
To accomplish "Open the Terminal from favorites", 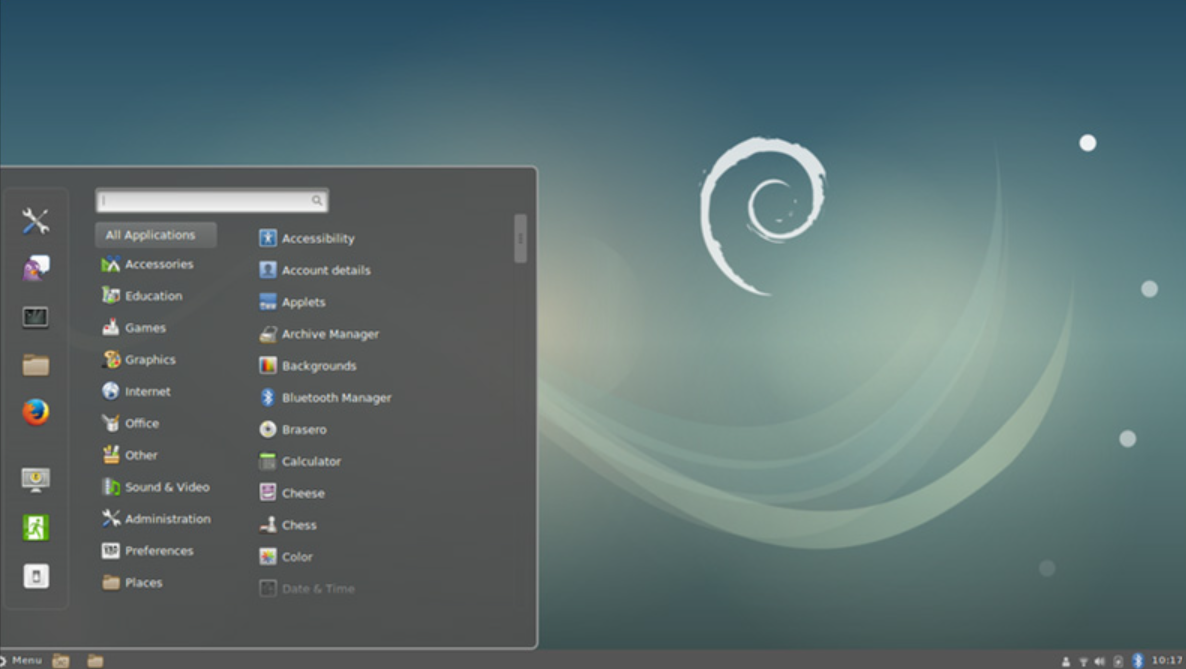I will pos(36,317).
